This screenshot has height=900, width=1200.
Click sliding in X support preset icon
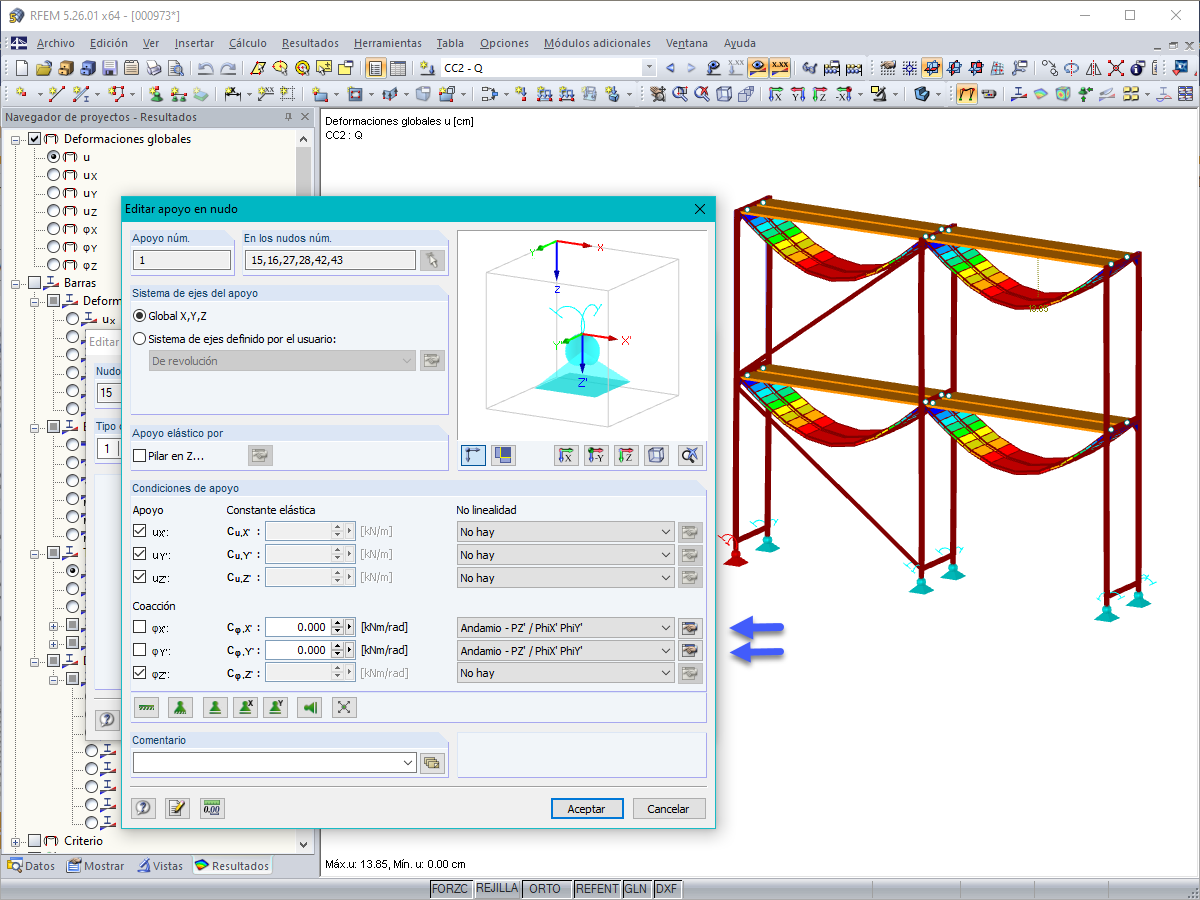coord(245,707)
